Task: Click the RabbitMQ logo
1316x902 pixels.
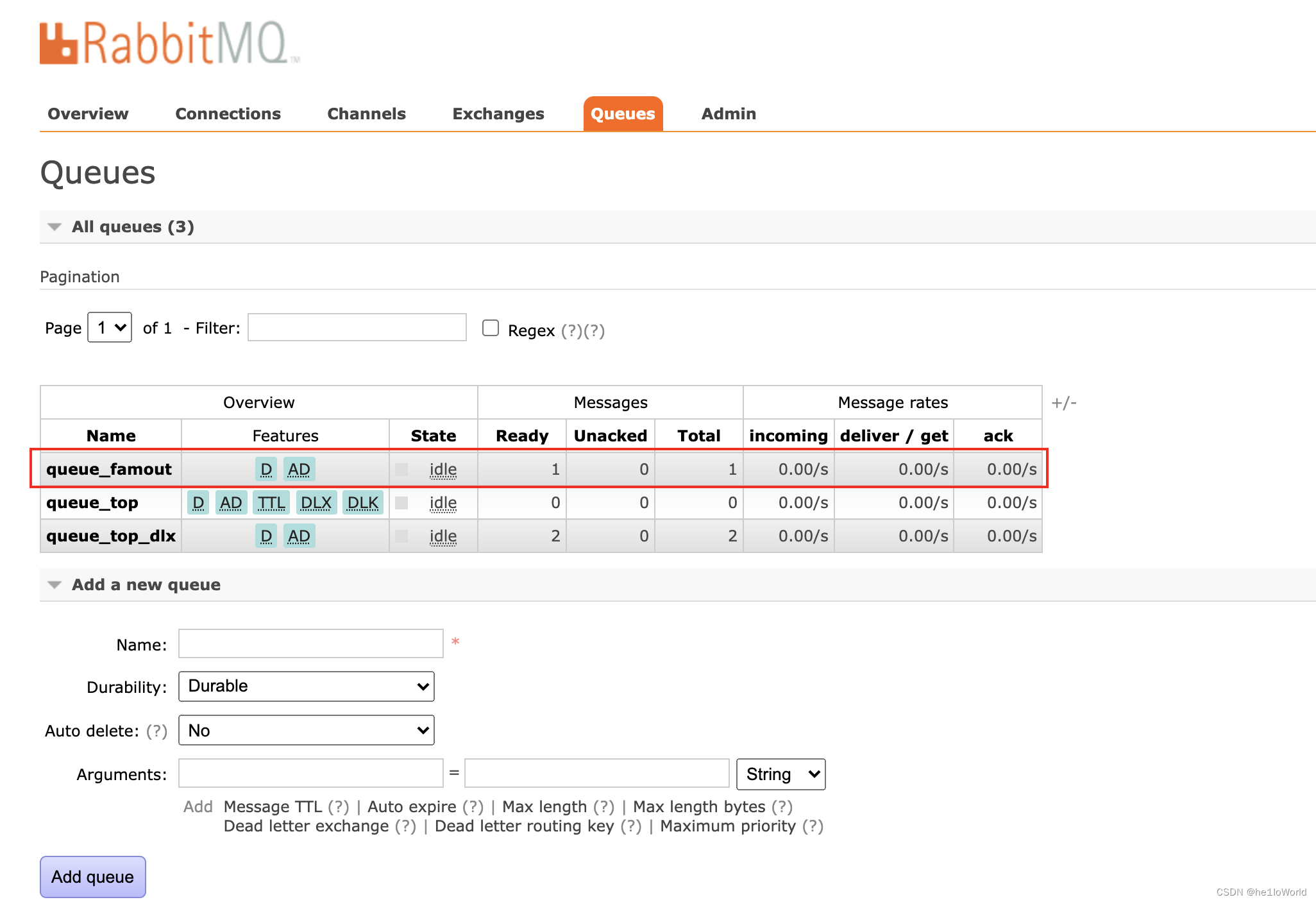Action: tap(169, 44)
